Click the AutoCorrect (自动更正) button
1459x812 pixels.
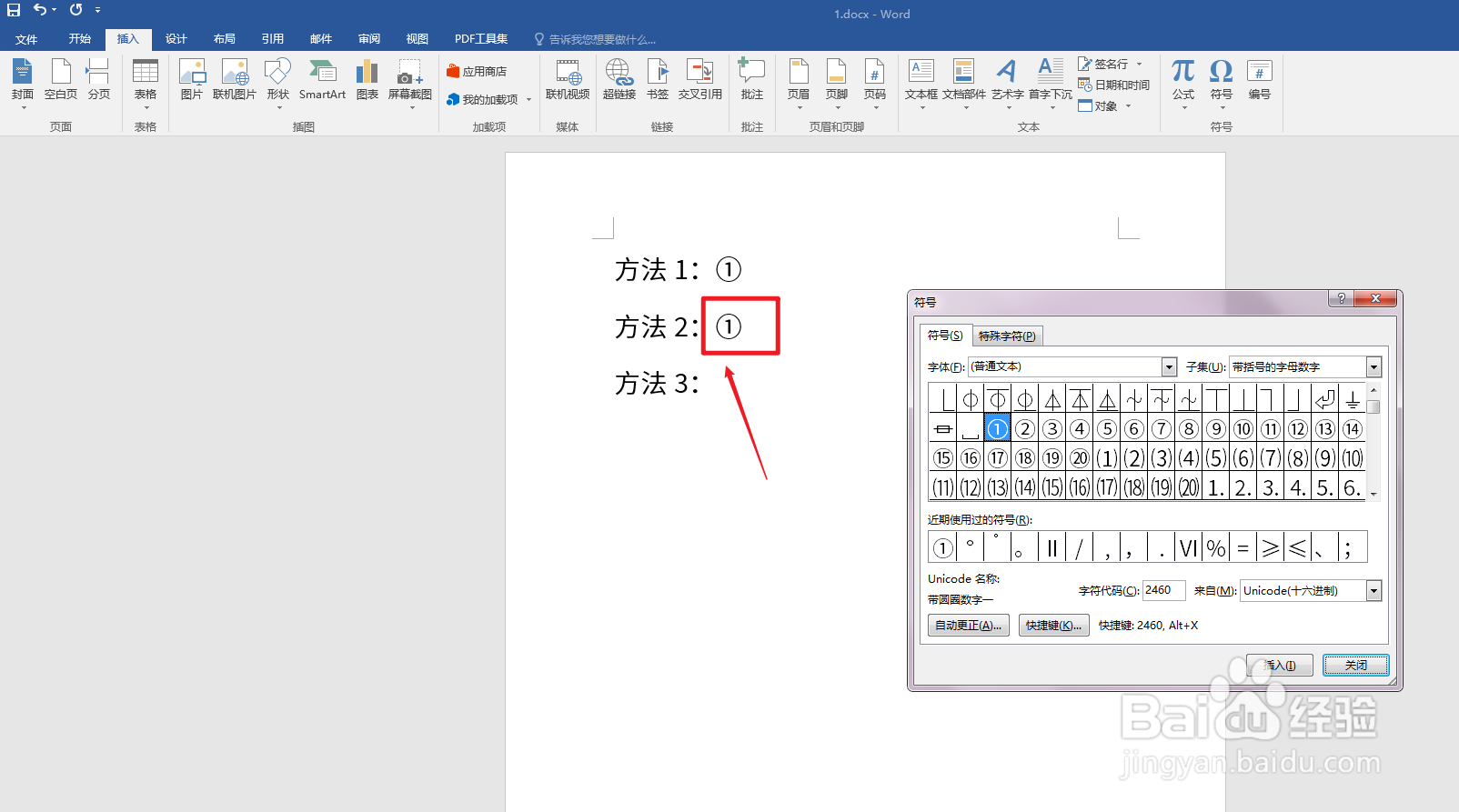968,626
